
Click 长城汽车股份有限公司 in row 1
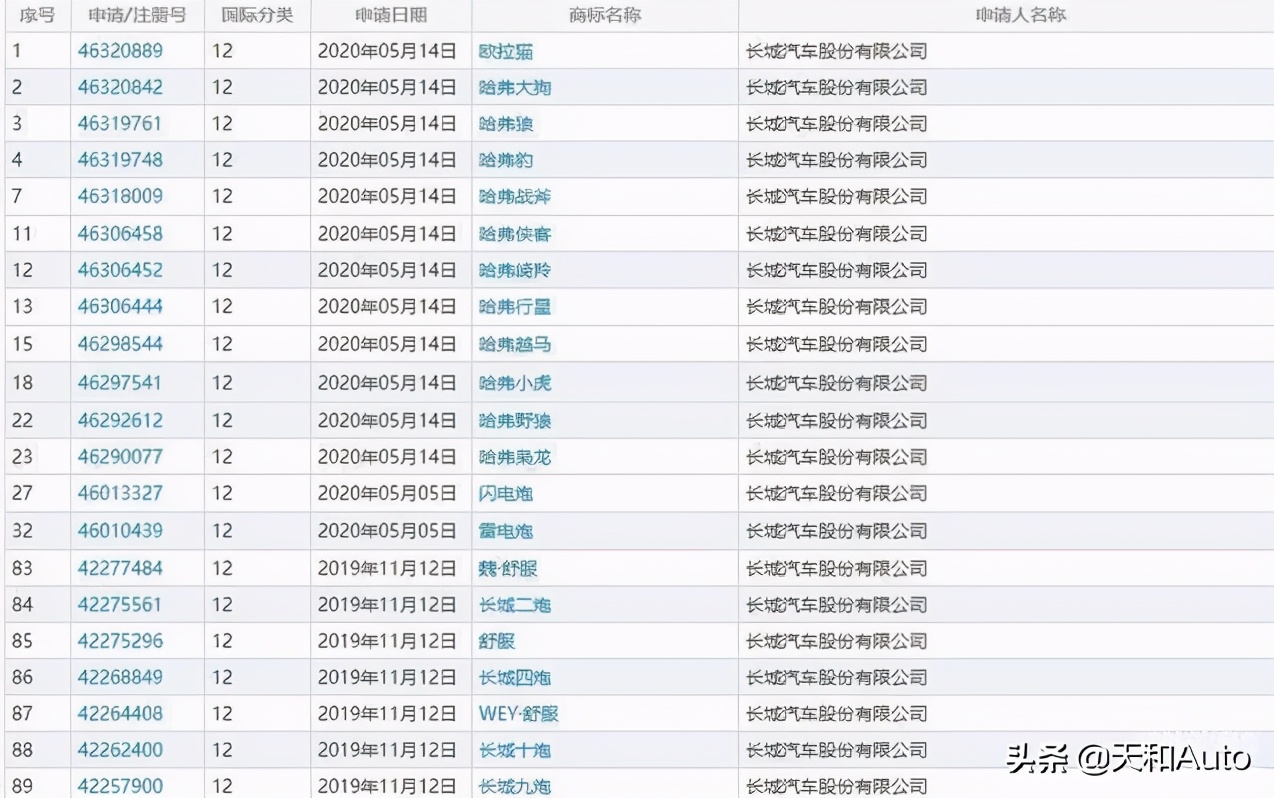[x=837, y=51]
